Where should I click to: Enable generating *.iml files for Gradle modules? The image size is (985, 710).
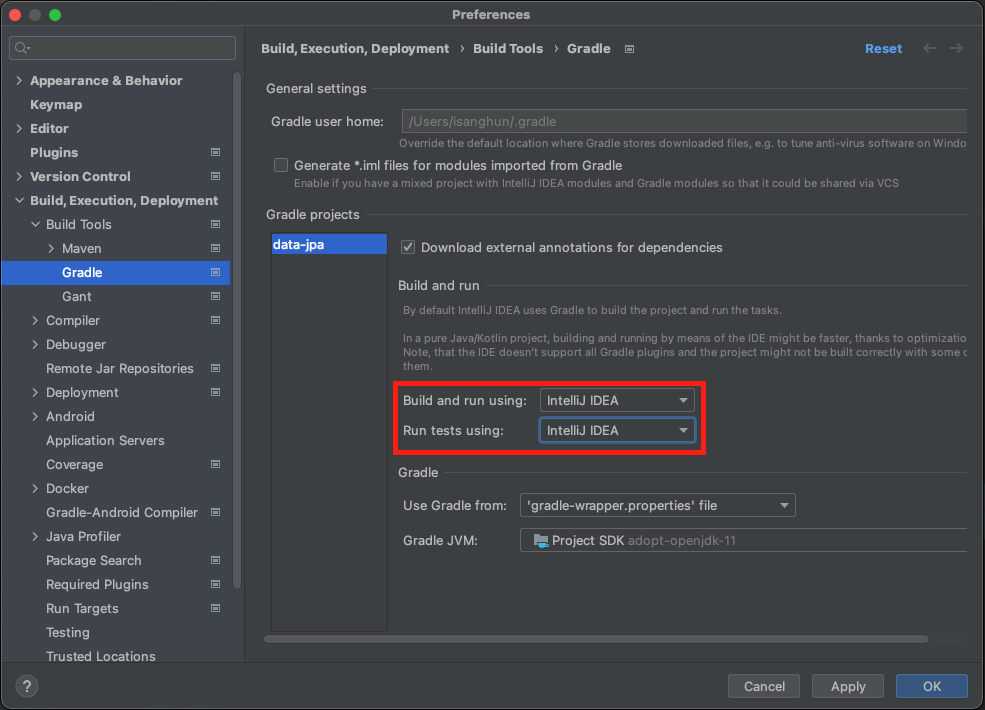tap(281, 165)
